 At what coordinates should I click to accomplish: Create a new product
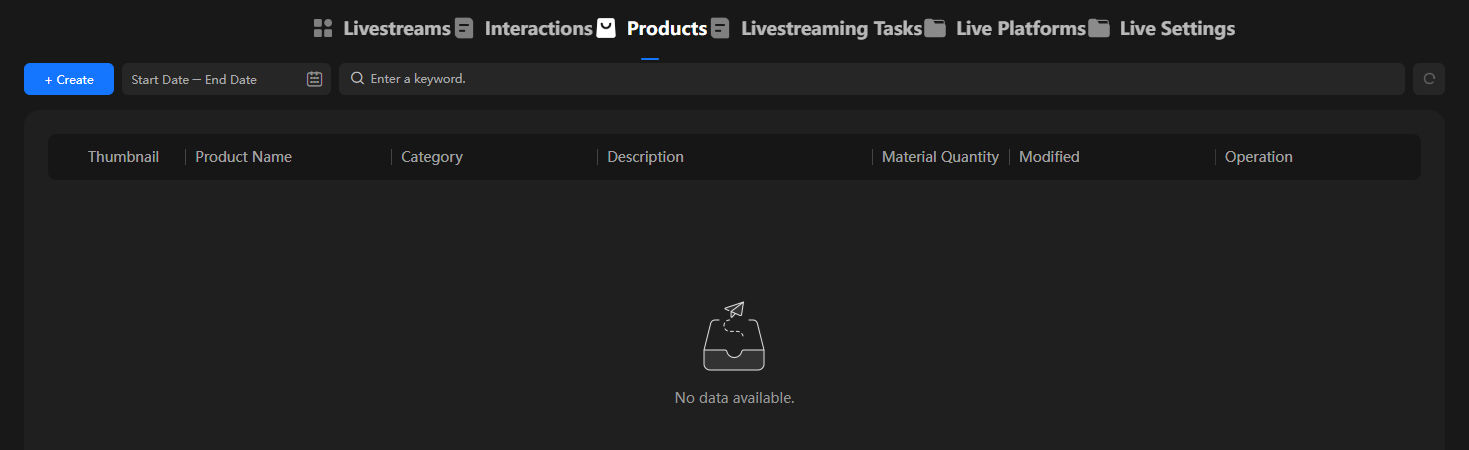click(x=69, y=79)
